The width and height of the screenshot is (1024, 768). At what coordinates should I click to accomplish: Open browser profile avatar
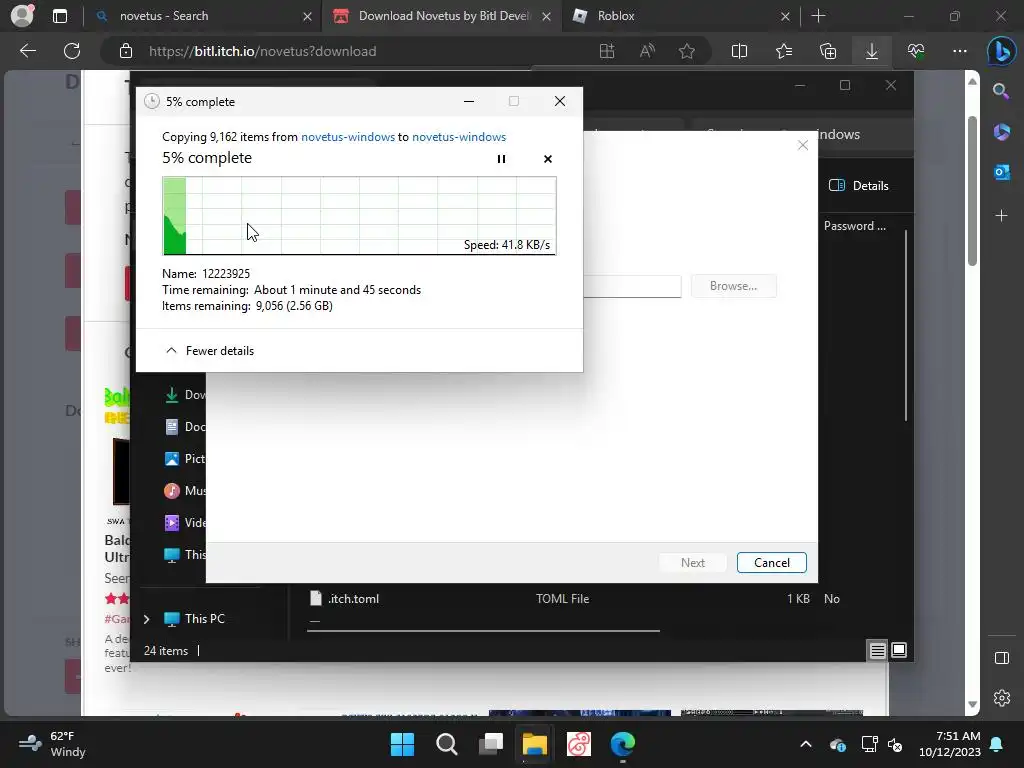pos(22,16)
